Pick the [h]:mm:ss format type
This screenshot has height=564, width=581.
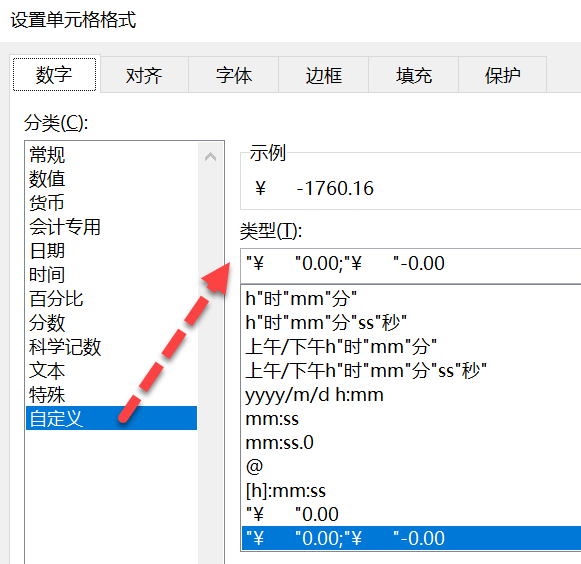coord(411,490)
